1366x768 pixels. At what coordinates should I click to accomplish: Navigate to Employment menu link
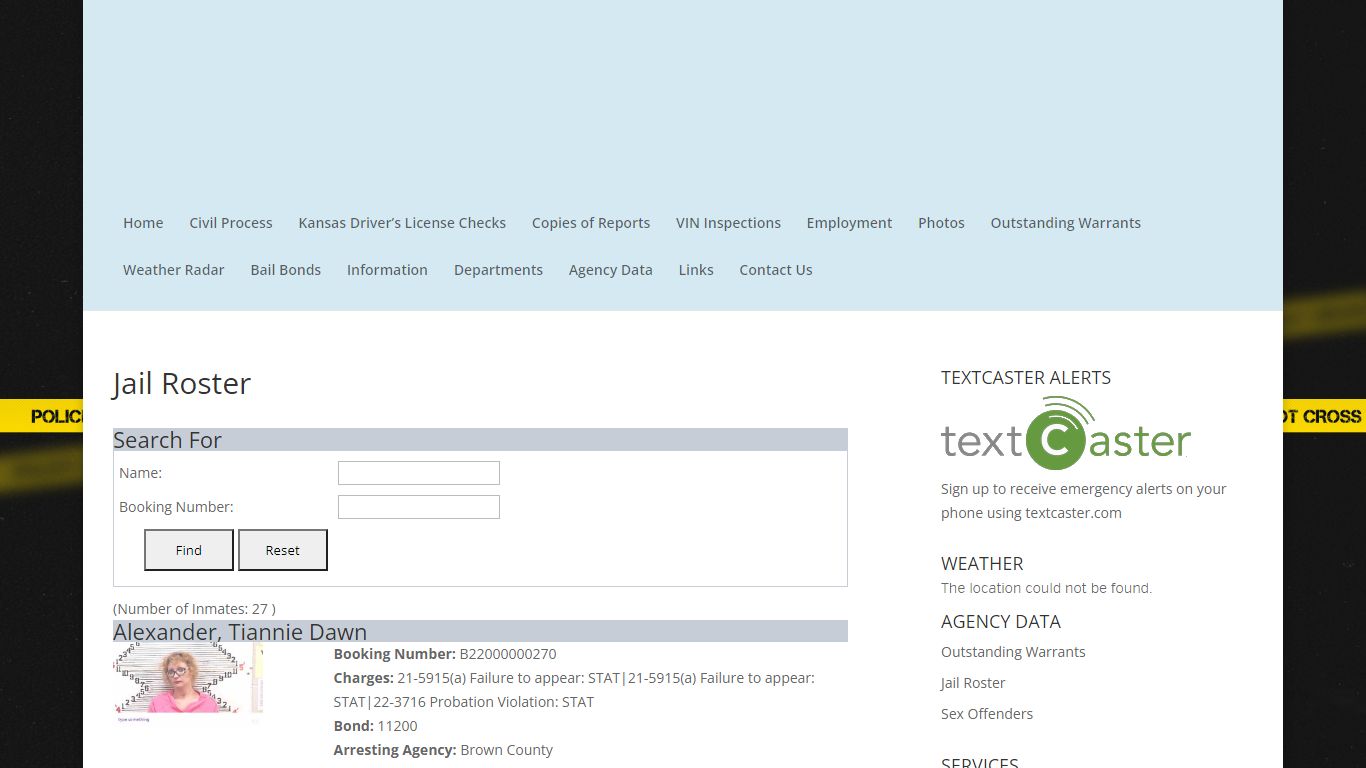(849, 223)
